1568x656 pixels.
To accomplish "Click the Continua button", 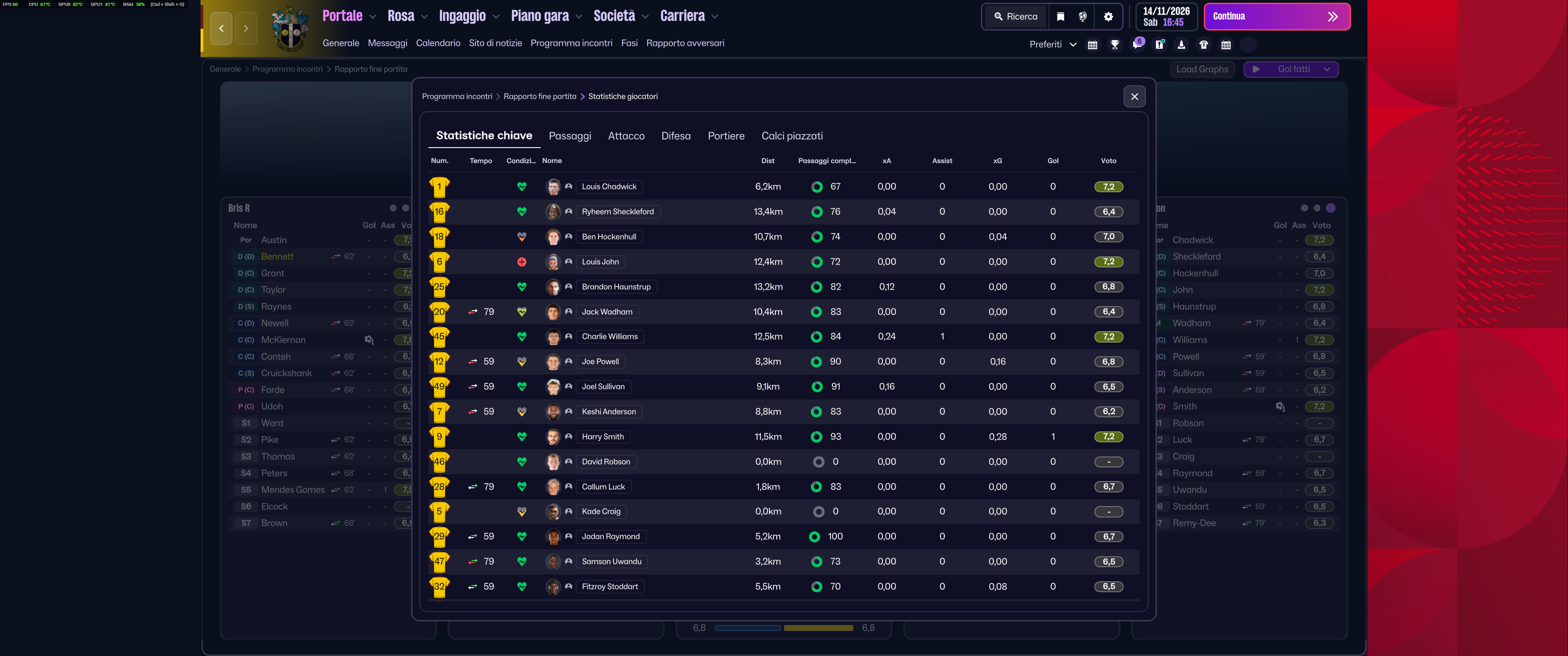I will (1276, 16).
